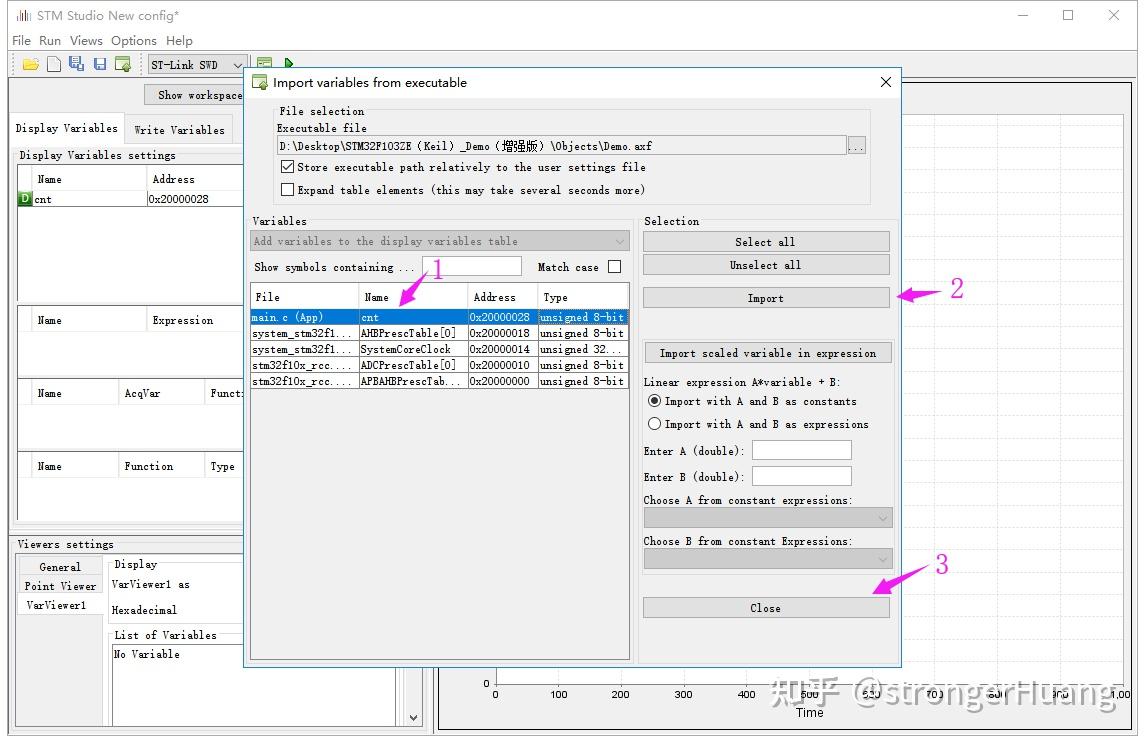Click Import variables icon in main toolbar
The width and height of the screenshot is (1145, 743).
[x=123, y=64]
